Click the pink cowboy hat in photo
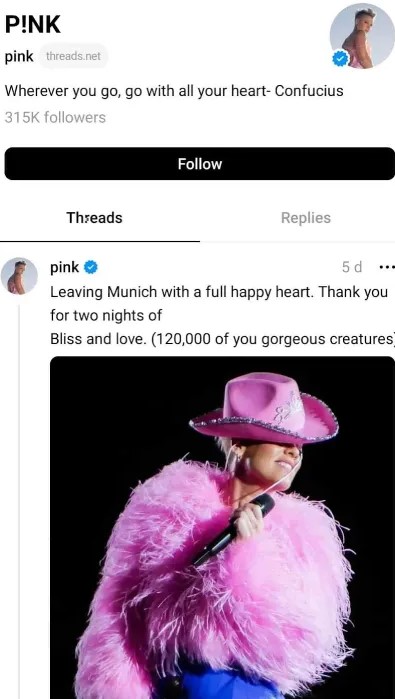The image size is (395, 699). 263,409
